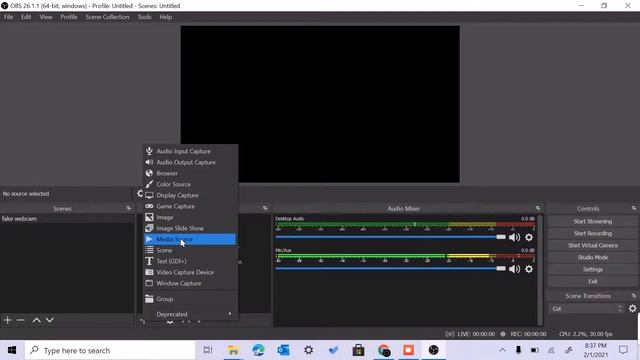Open File Explorer from taskbar
This screenshot has height=360, width=640.
click(233, 350)
